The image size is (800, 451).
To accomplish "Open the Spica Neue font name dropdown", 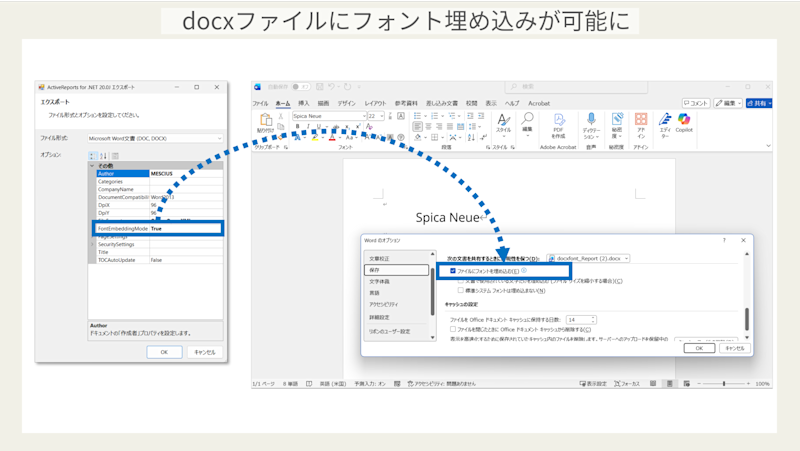I will point(364,116).
